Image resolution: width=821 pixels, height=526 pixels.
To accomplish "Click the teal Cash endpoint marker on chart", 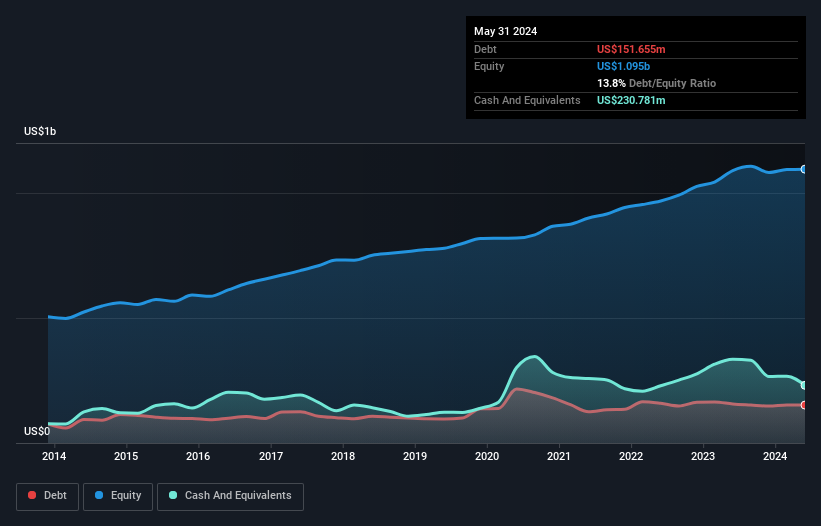I will (804, 385).
